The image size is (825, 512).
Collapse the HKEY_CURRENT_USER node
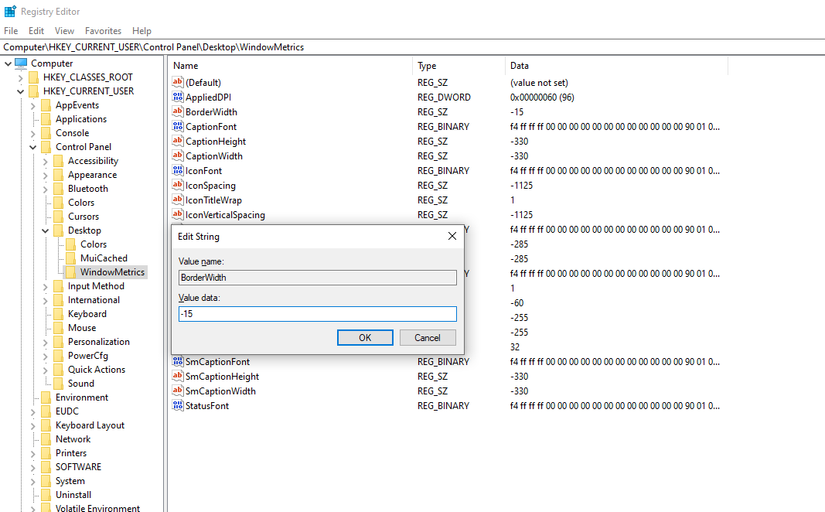21,92
